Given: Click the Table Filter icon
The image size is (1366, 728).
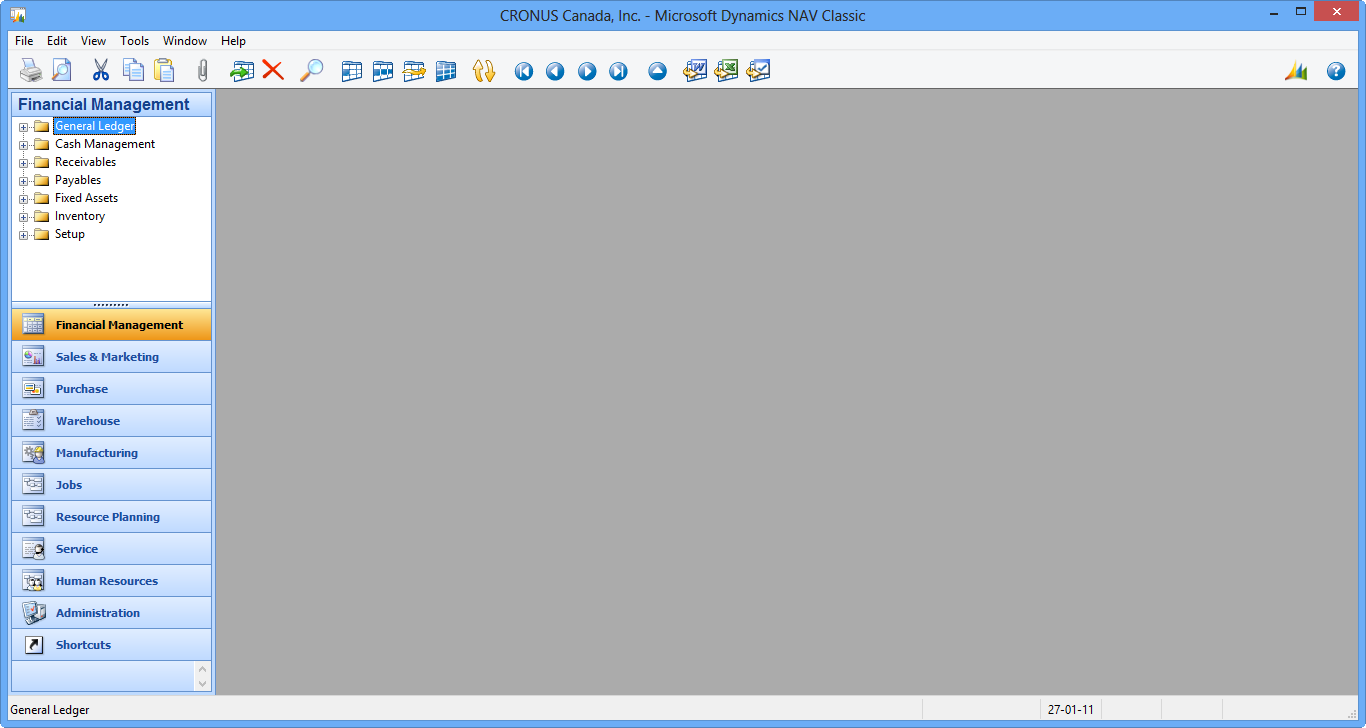Looking at the screenshot, I should pyautogui.click(x=383, y=71).
